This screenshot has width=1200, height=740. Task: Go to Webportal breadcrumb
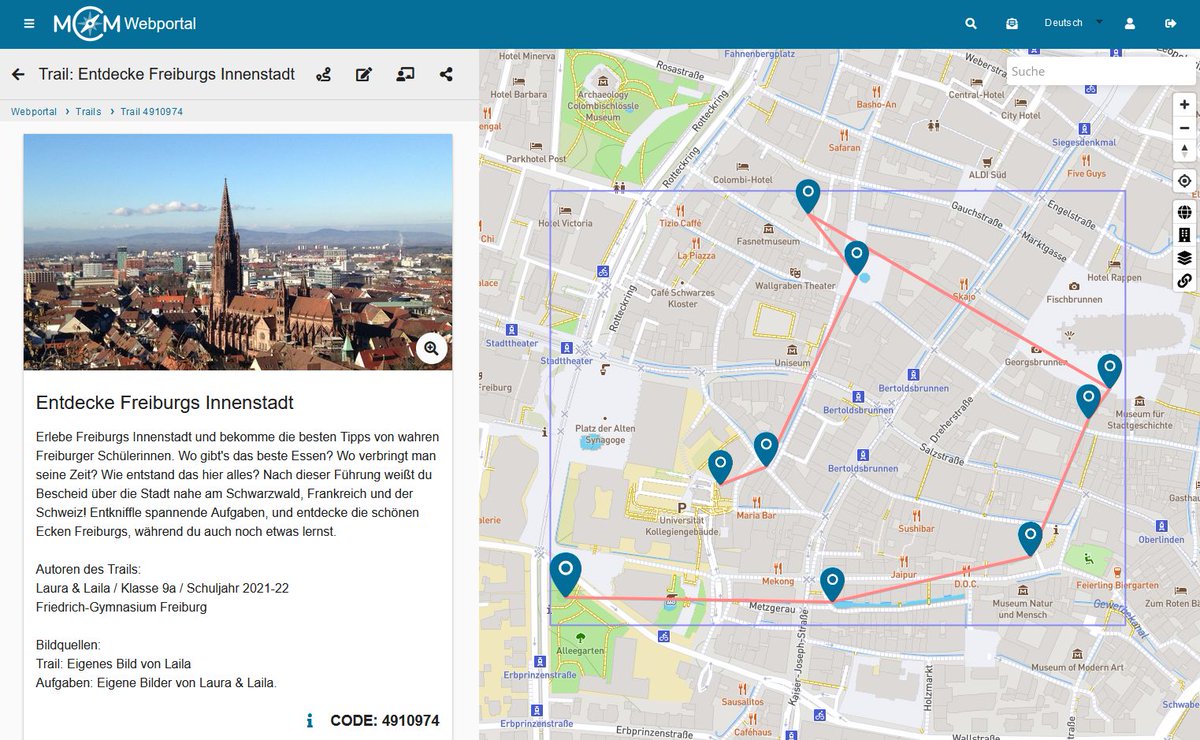34,112
